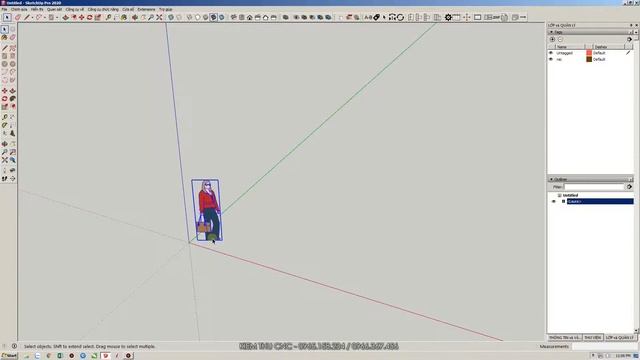The height and width of the screenshot is (360, 640).
Task: Click the red Rotate icon in top toolbar
Action: pos(90,17)
